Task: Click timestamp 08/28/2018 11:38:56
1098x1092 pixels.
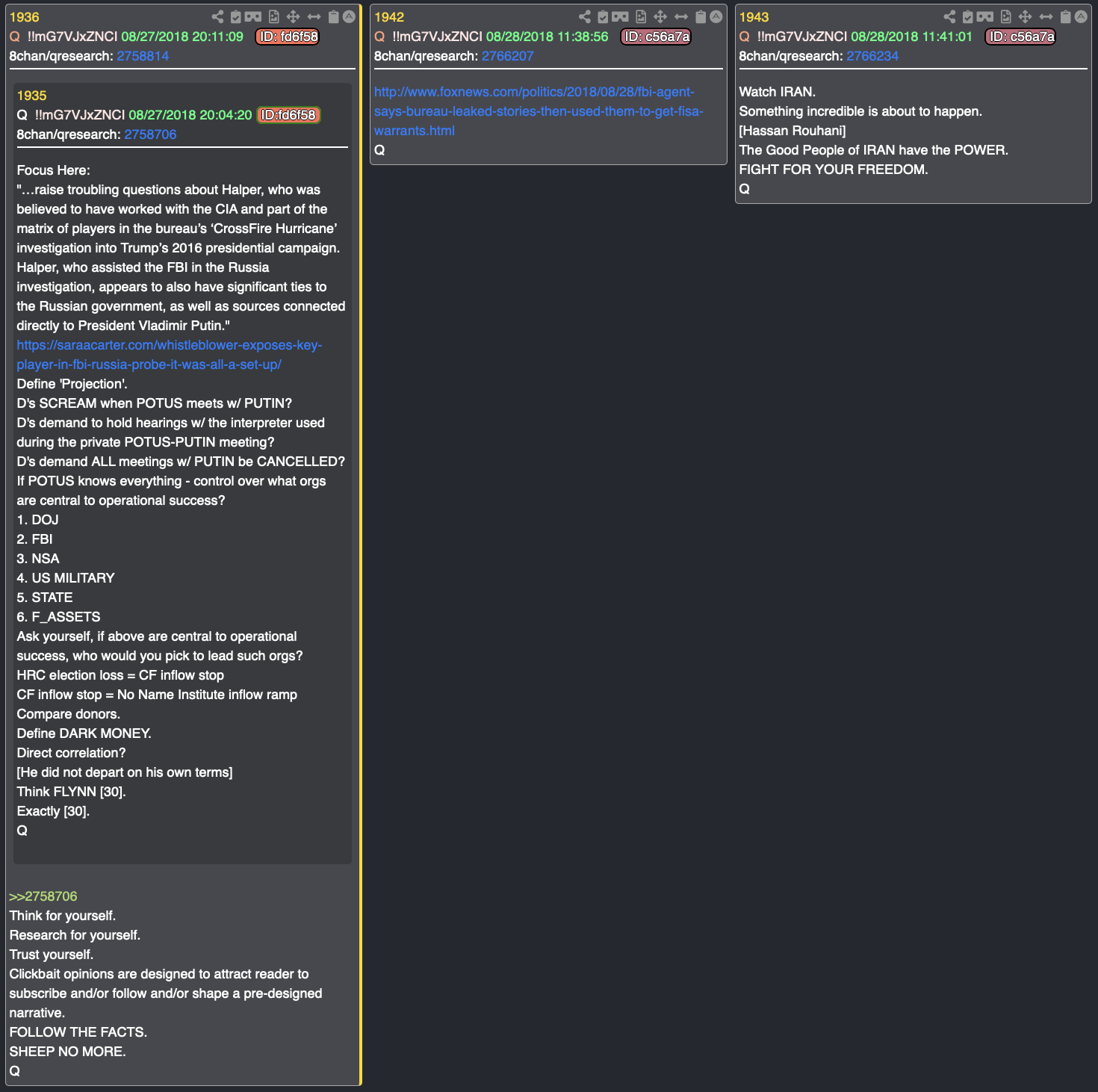Action: (548, 37)
